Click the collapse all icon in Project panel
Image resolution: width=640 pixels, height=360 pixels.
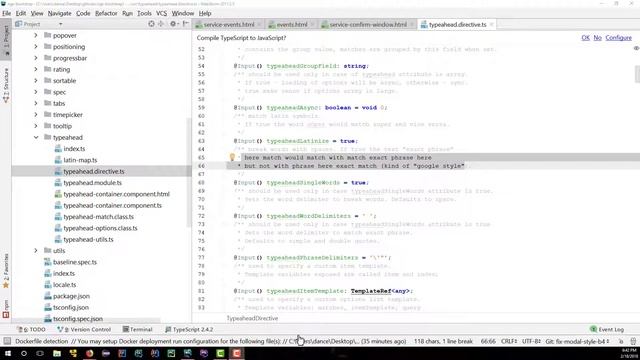(x=161, y=24)
